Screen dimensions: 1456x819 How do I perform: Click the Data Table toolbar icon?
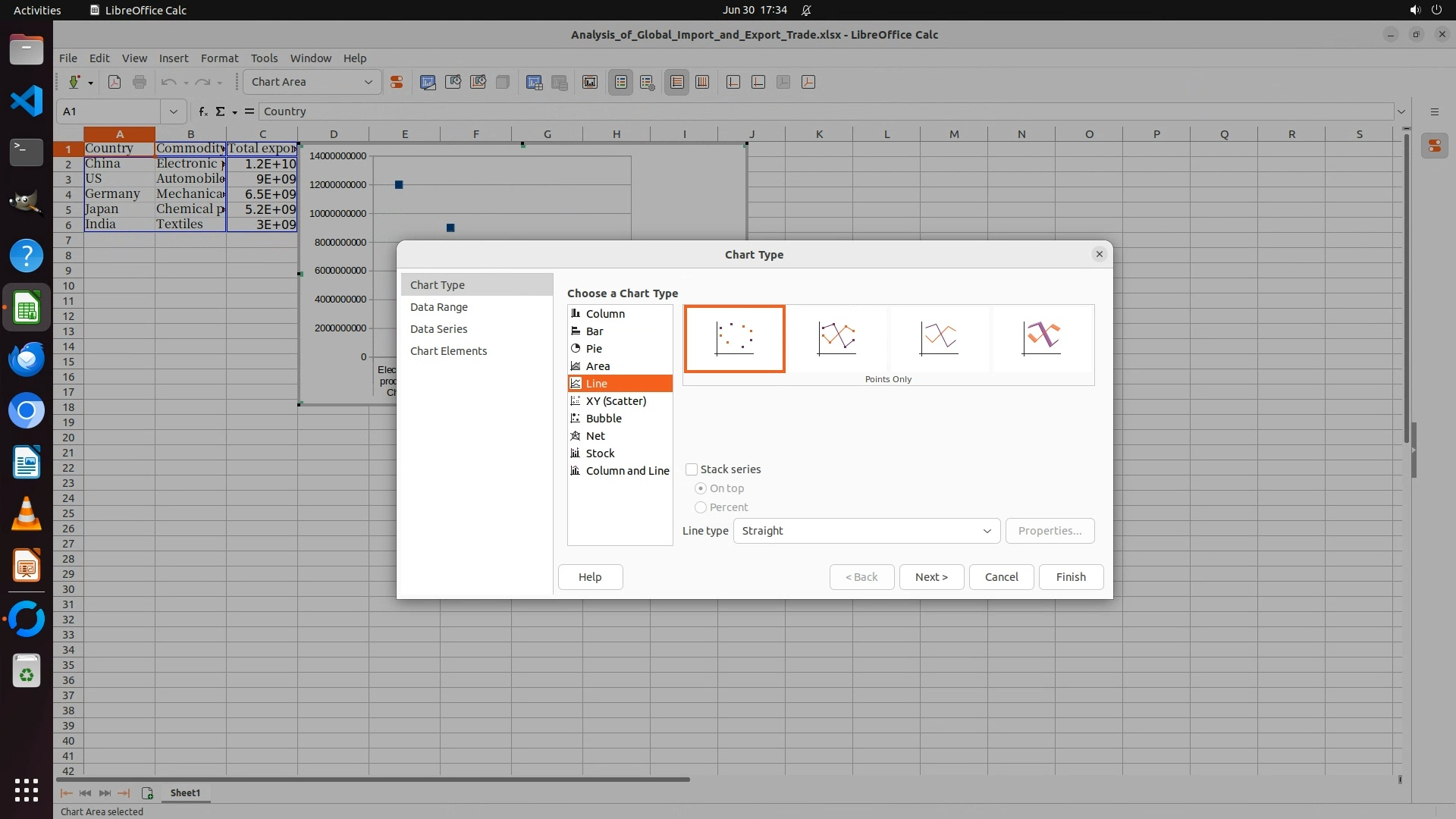tap(534, 82)
